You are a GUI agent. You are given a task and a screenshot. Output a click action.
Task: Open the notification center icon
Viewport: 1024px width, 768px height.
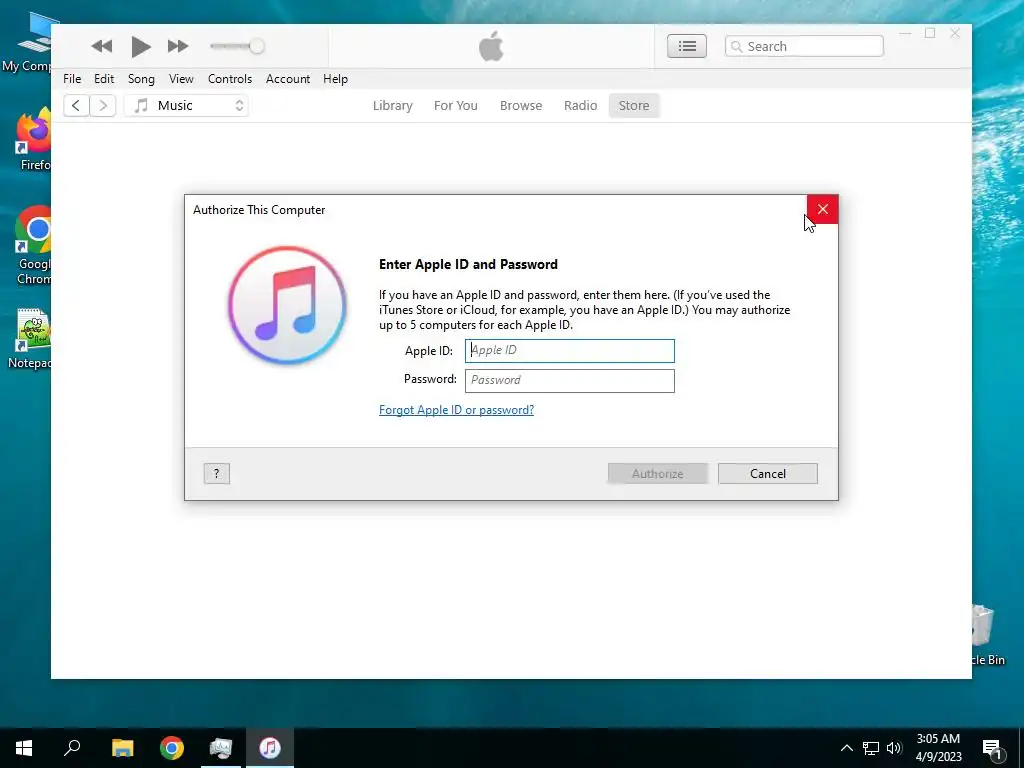[x=991, y=749]
